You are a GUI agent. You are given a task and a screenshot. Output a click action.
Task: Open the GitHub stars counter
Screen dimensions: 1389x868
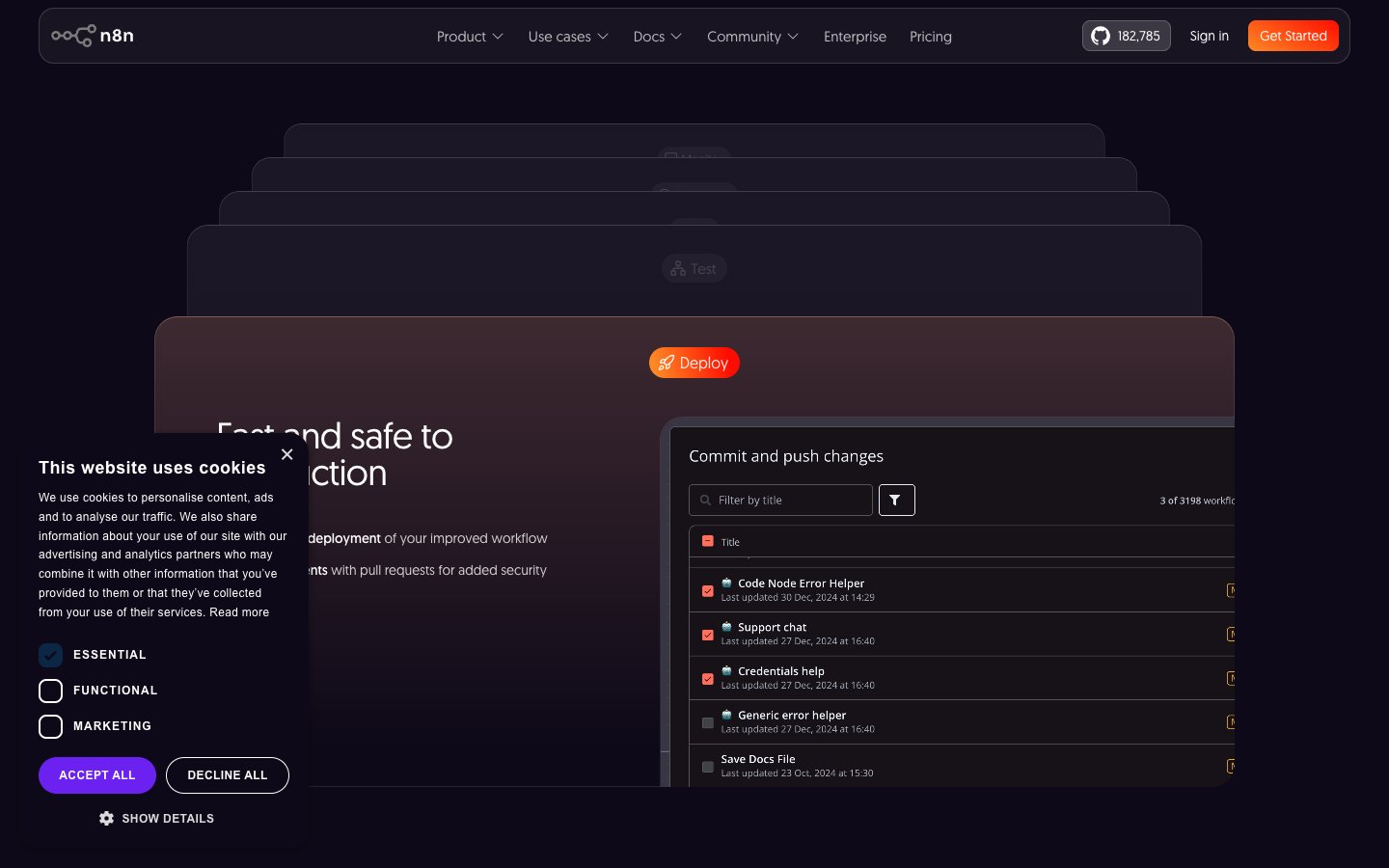1126,36
